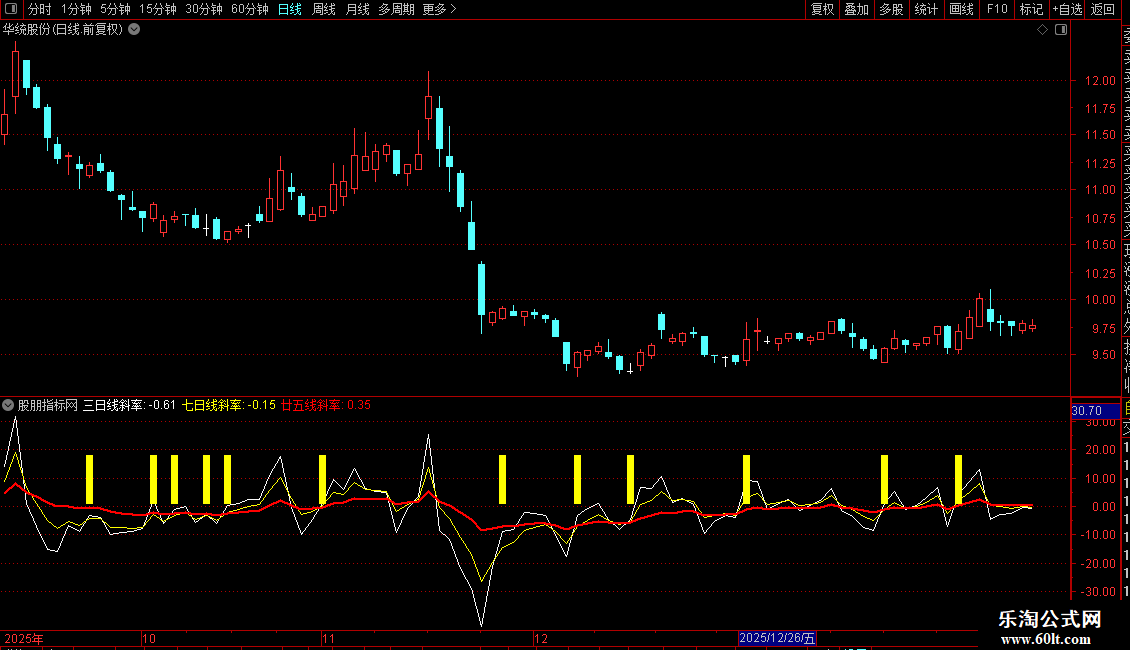Select the 15分钟 period tab

pyautogui.click(x=157, y=9)
